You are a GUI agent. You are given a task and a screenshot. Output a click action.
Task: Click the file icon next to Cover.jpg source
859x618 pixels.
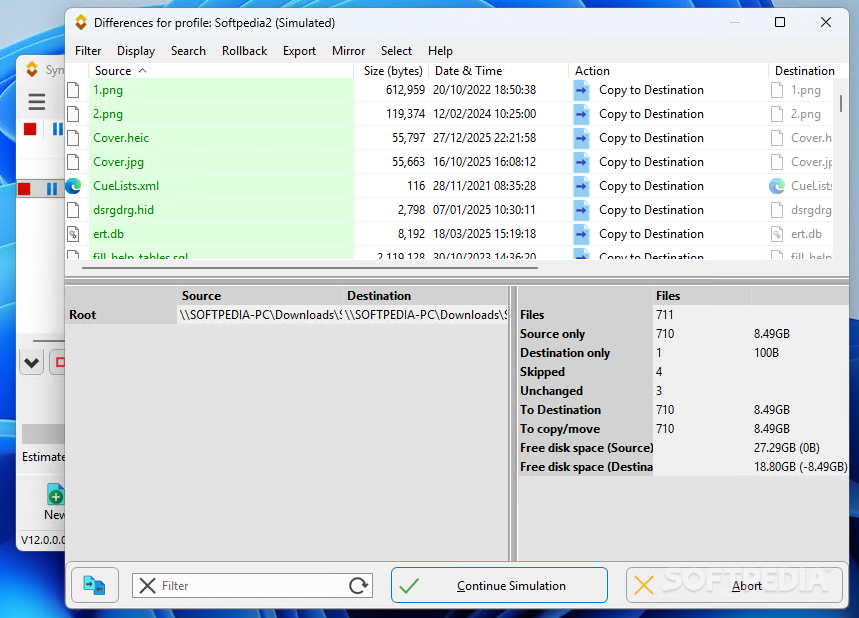(73, 162)
